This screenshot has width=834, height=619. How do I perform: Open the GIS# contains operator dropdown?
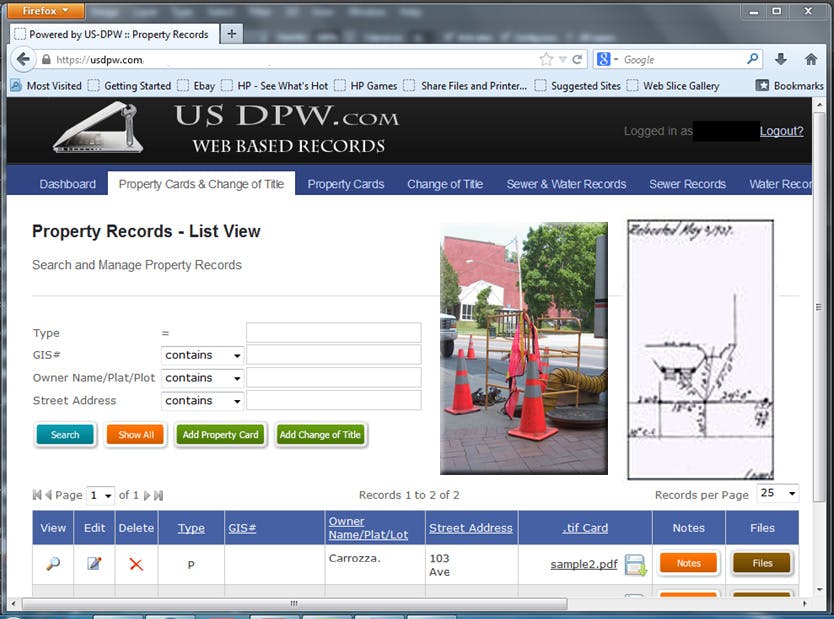tap(202, 355)
